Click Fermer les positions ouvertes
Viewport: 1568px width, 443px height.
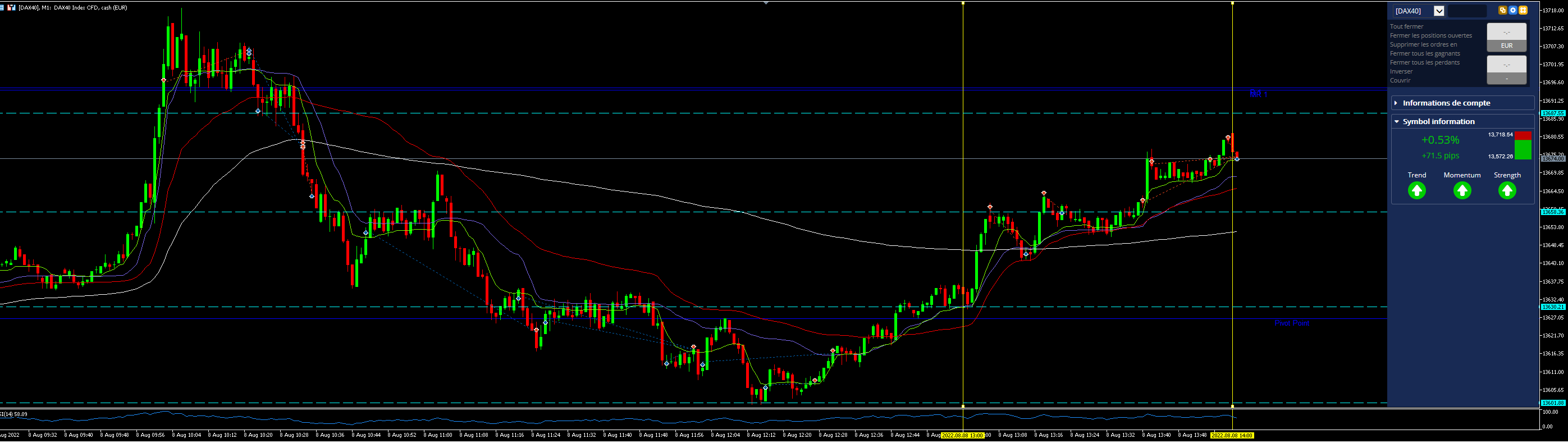click(x=1431, y=35)
